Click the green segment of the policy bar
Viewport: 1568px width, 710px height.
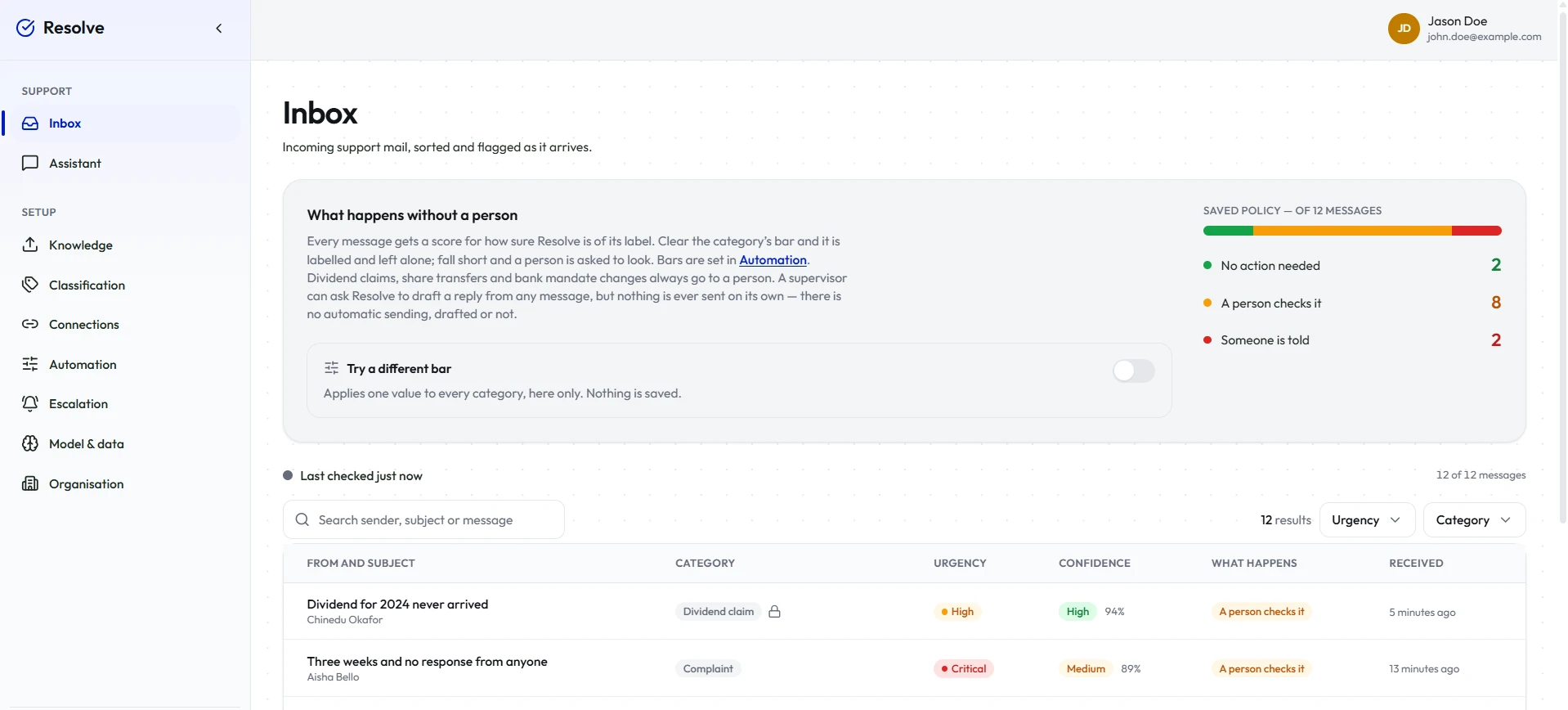pyautogui.click(x=1228, y=231)
